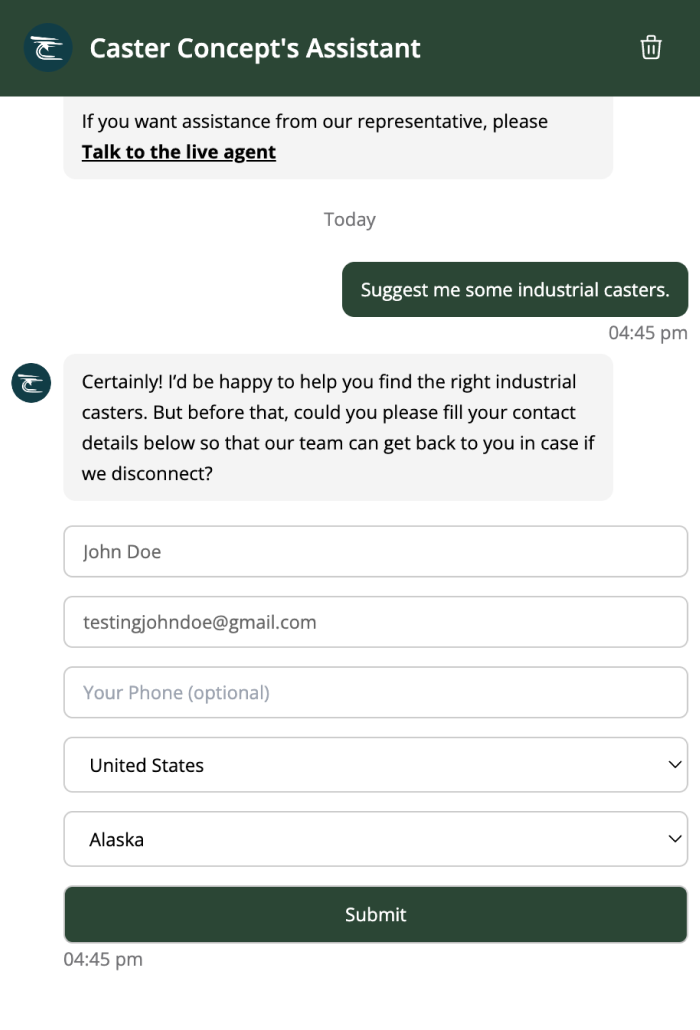This screenshot has width=700, height=1030.
Task: Focus the John Doe name field
Action: tap(375, 552)
